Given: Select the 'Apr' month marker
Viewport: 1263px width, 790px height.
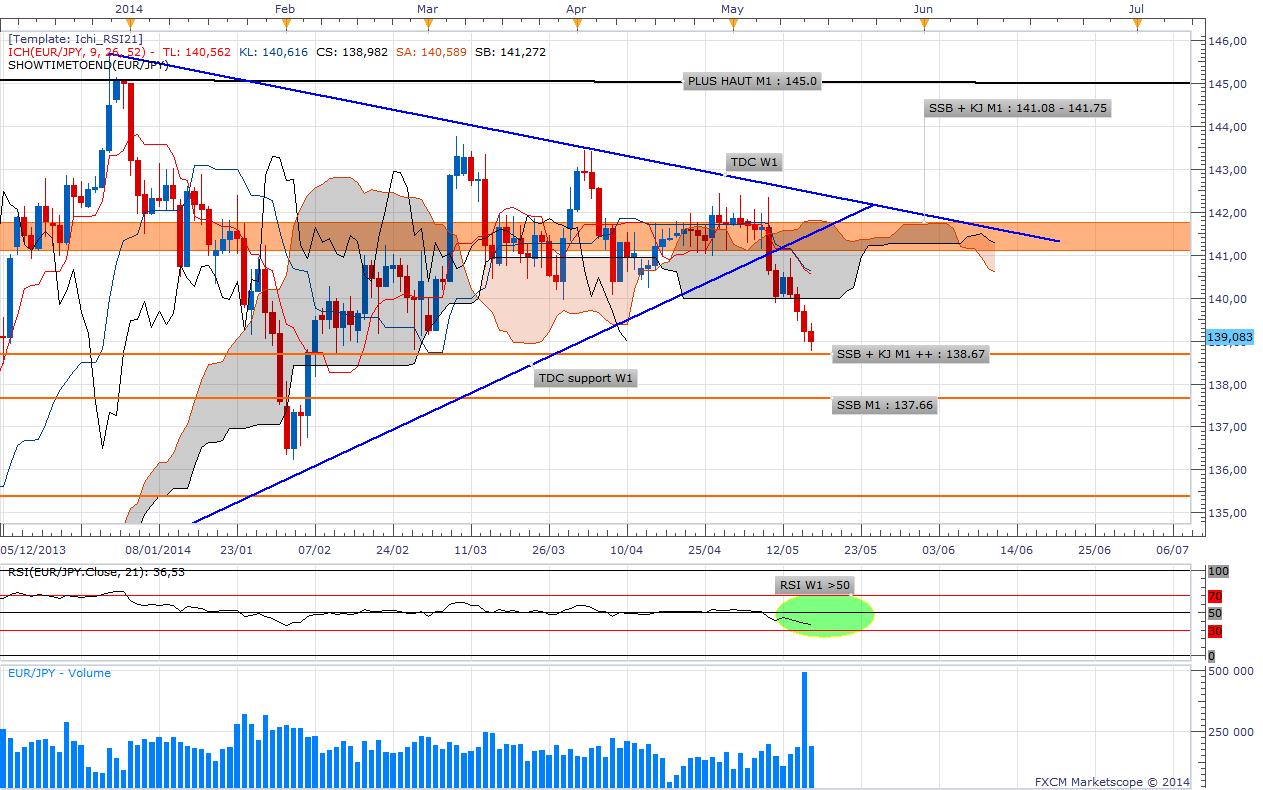Looking at the screenshot, I should [x=576, y=8].
